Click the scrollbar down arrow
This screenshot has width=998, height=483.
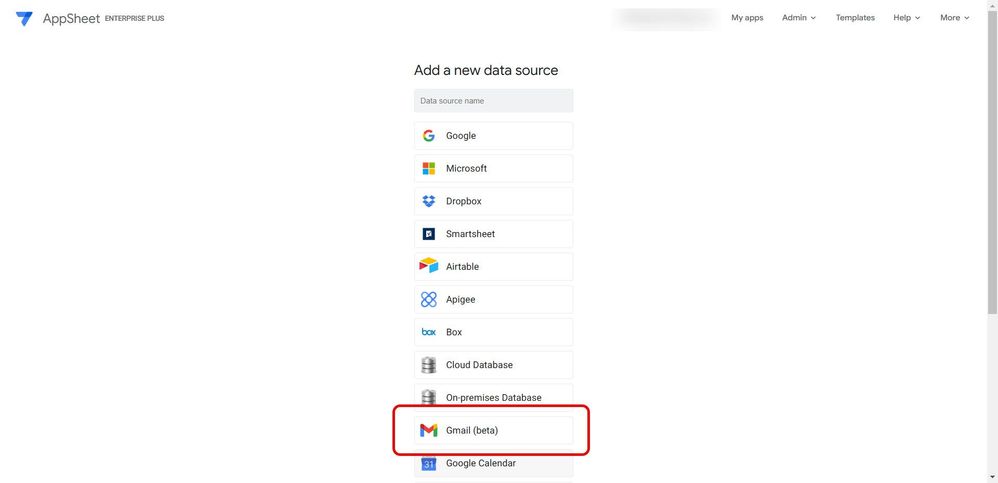coord(992,478)
